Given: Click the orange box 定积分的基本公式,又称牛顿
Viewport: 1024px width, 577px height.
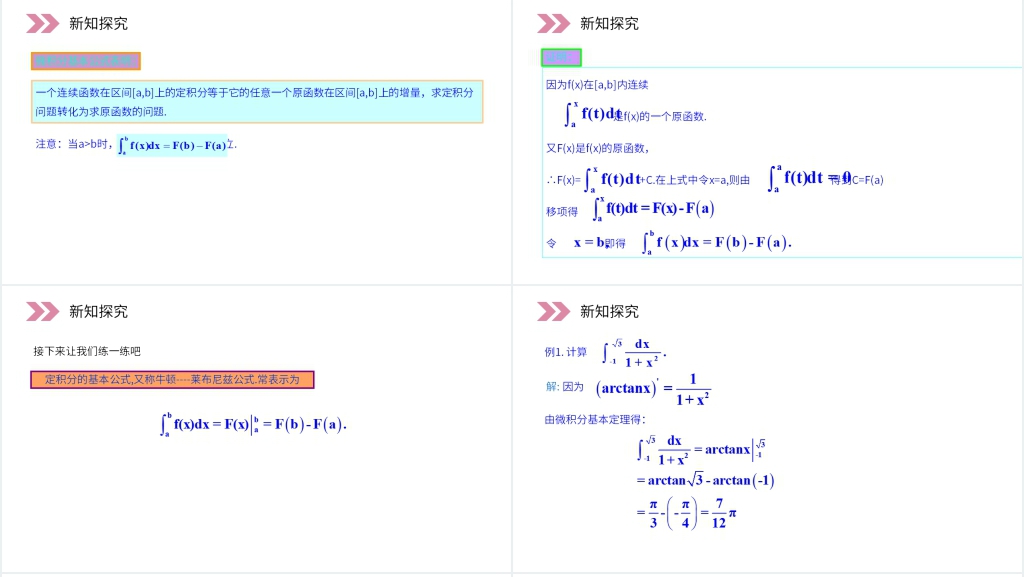Looking at the screenshot, I should point(172,380).
